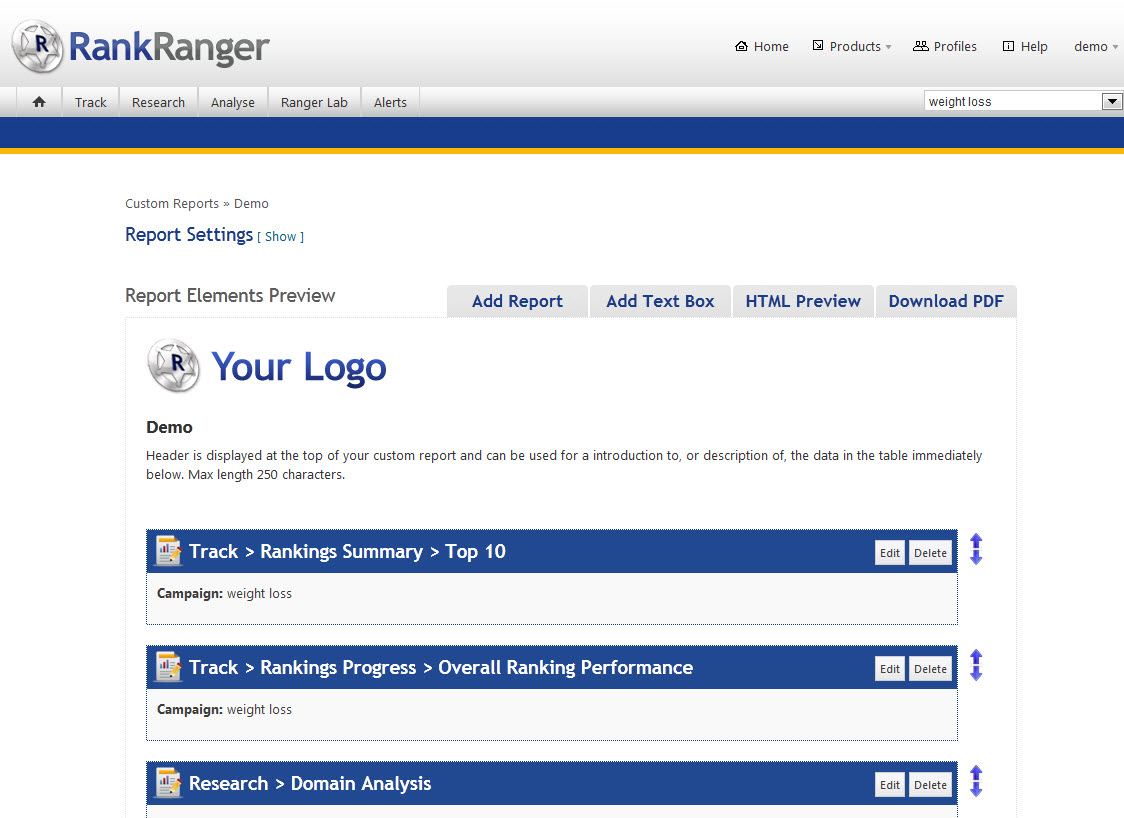Open the Alerts menu

pyautogui.click(x=390, y=103)
